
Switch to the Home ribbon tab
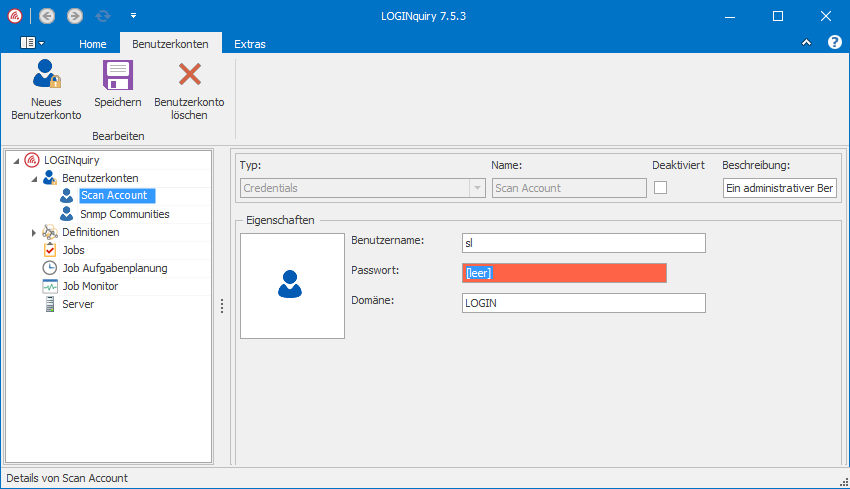click(93, 44)
